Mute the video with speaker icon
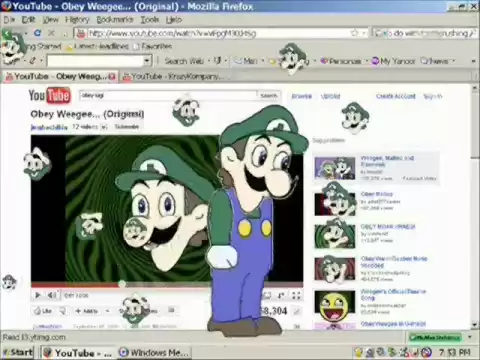This screenshot has height=360, width=480. [52, 295]
